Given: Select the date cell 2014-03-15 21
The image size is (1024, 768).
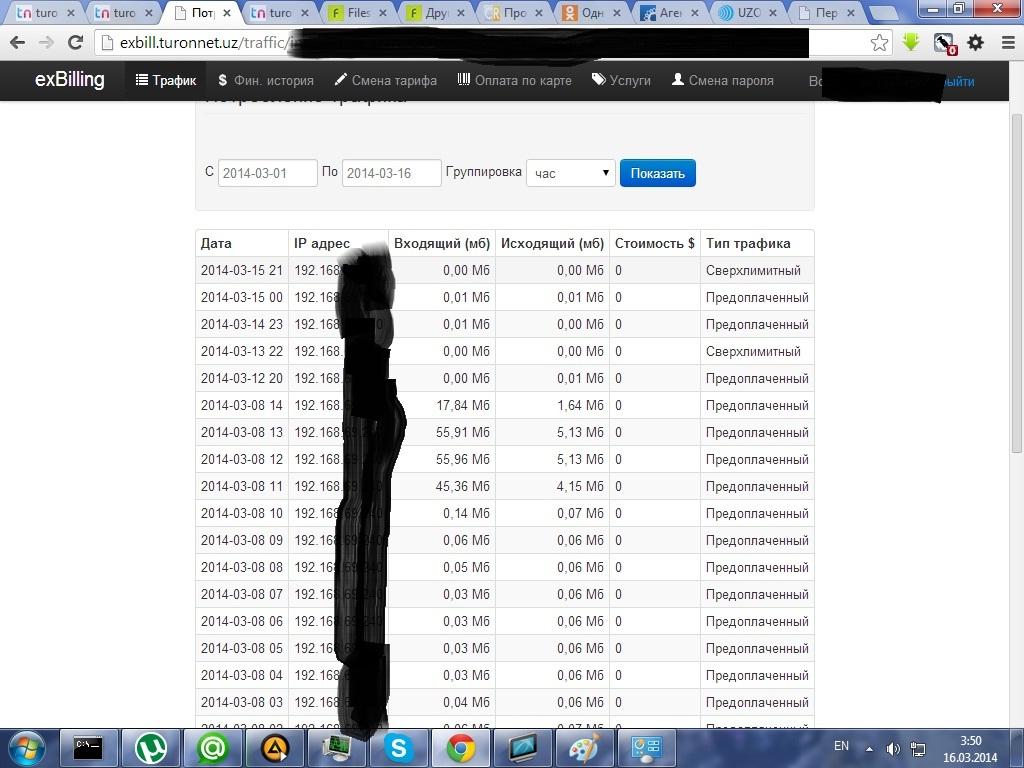Looking at the screenshot, I should click(242, 270).
